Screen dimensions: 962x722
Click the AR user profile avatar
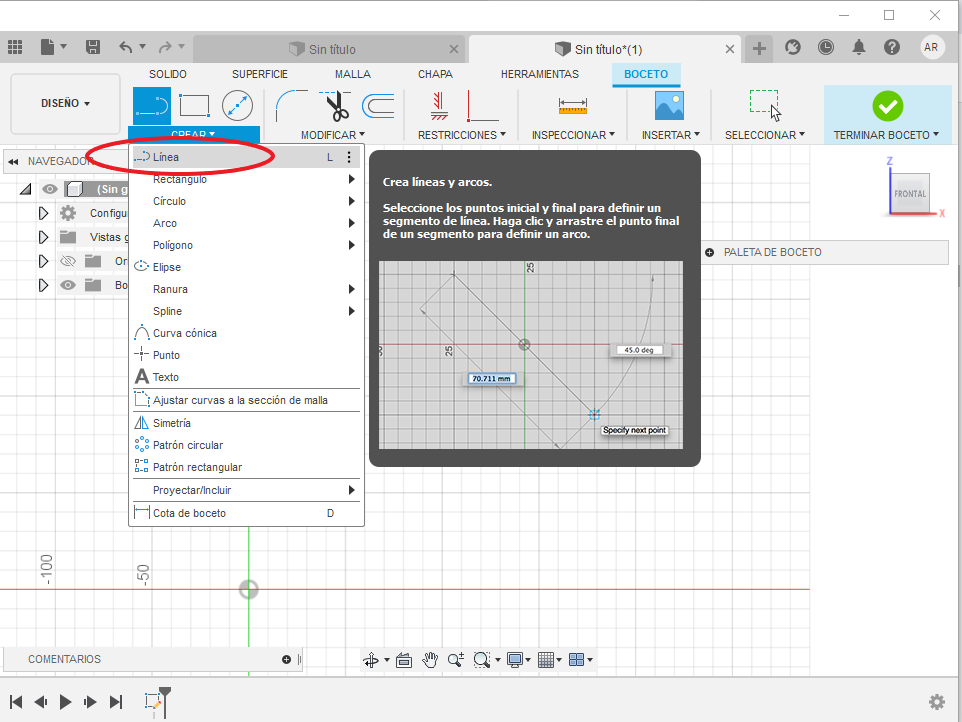click(x=931, y=47)
